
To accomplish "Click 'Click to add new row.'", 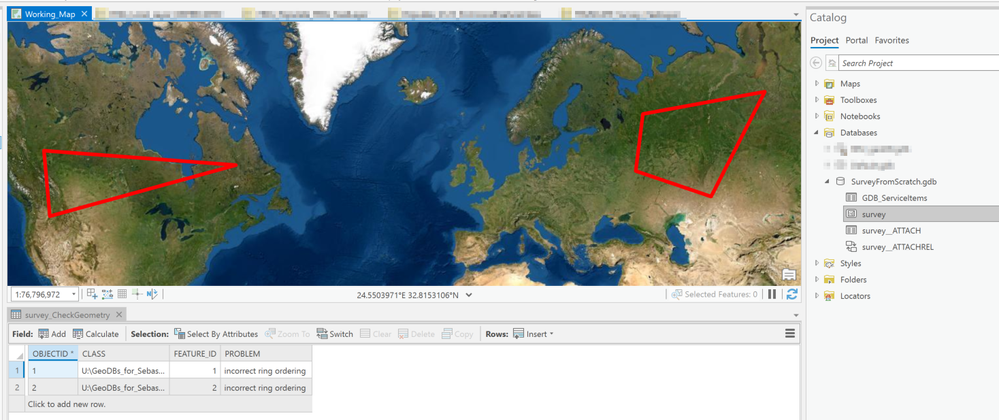I will click(x=68, y=404).
